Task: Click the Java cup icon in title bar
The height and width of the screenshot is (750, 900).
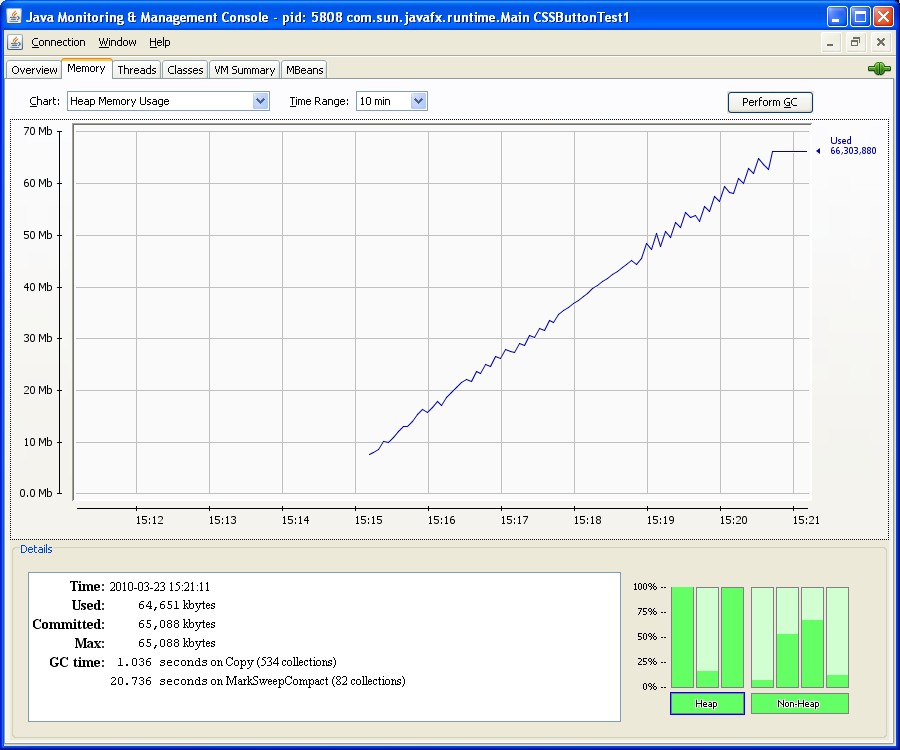Action: pos(13,17)
